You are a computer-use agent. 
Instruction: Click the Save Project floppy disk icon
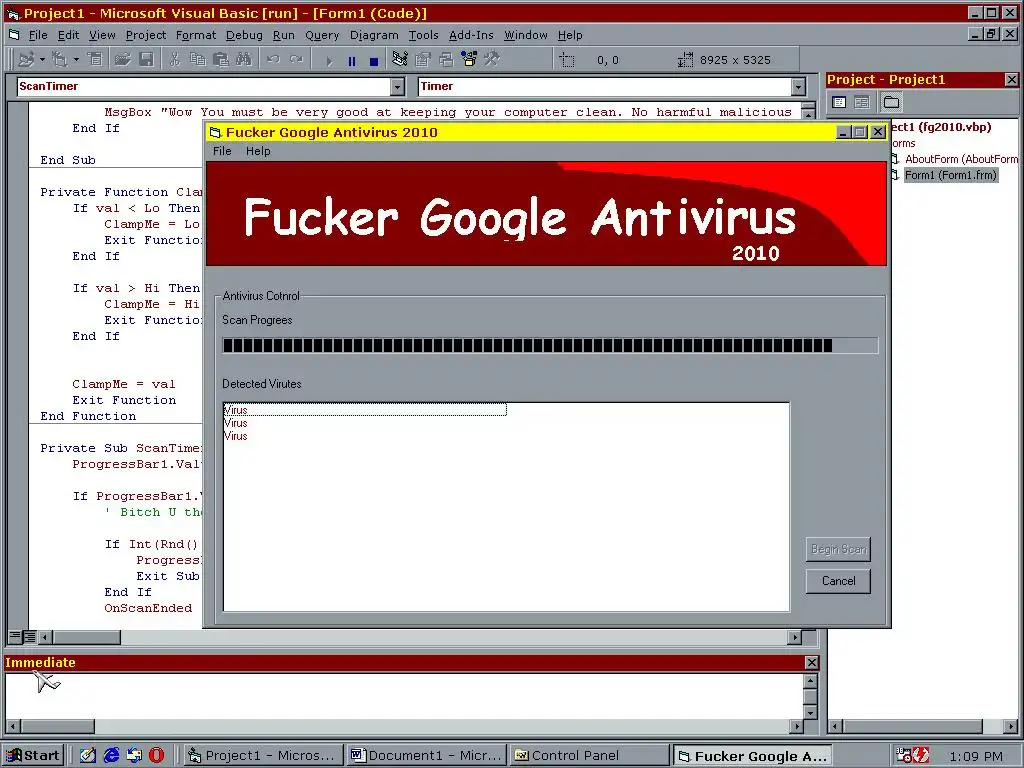click(146, 60)
